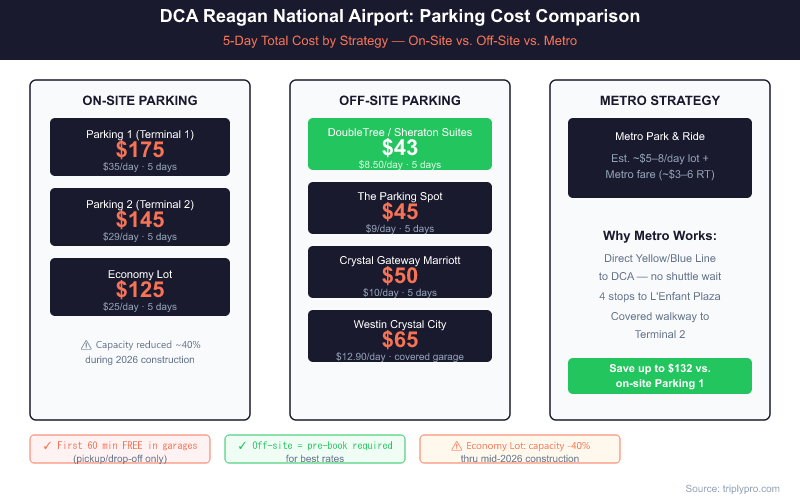Image resolution: width=800 pixels, height=500 pixels.
Task: Open the Metro Park & Ride card
Action: [x=660, y=158]
